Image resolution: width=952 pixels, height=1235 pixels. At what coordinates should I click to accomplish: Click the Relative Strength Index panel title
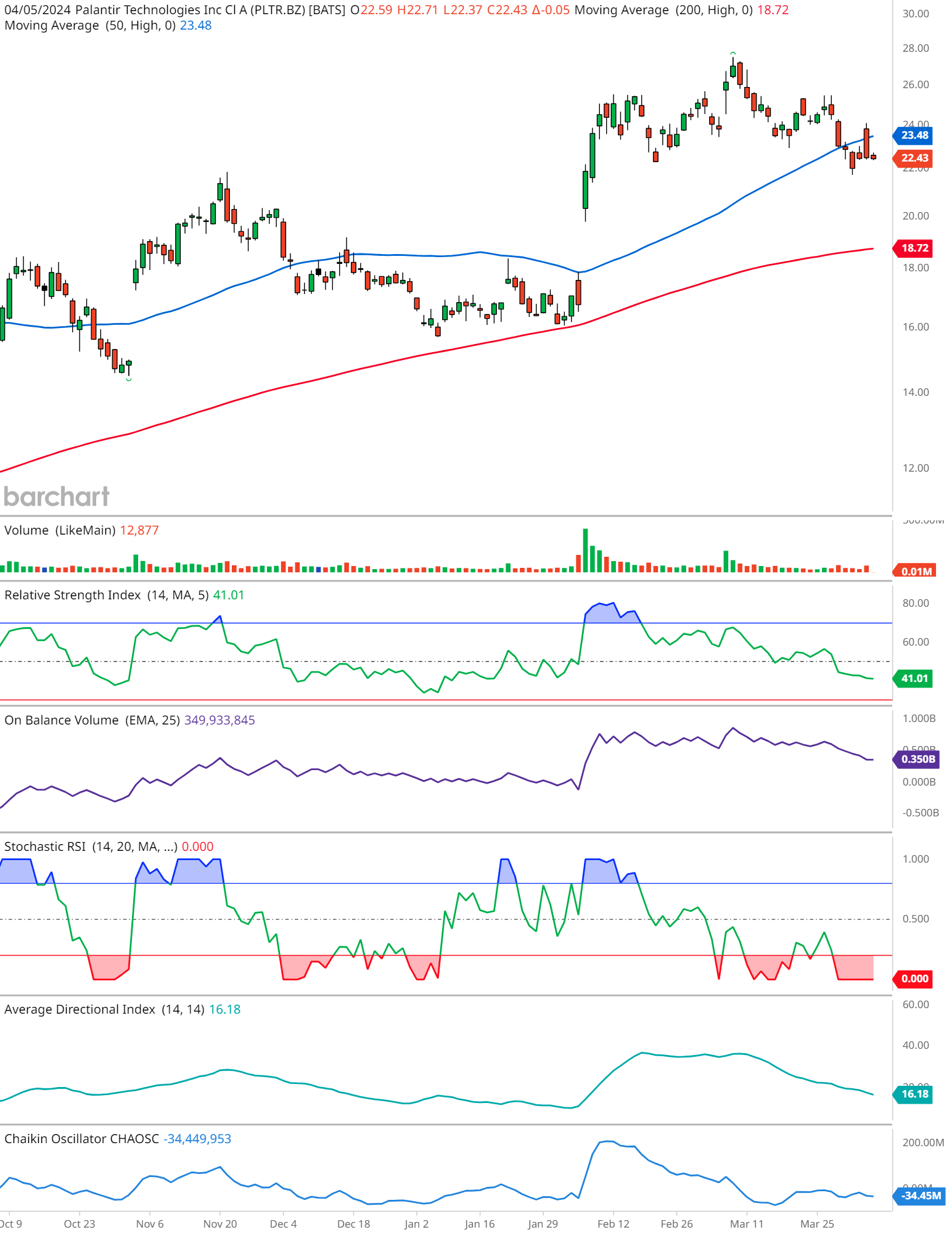106,596
